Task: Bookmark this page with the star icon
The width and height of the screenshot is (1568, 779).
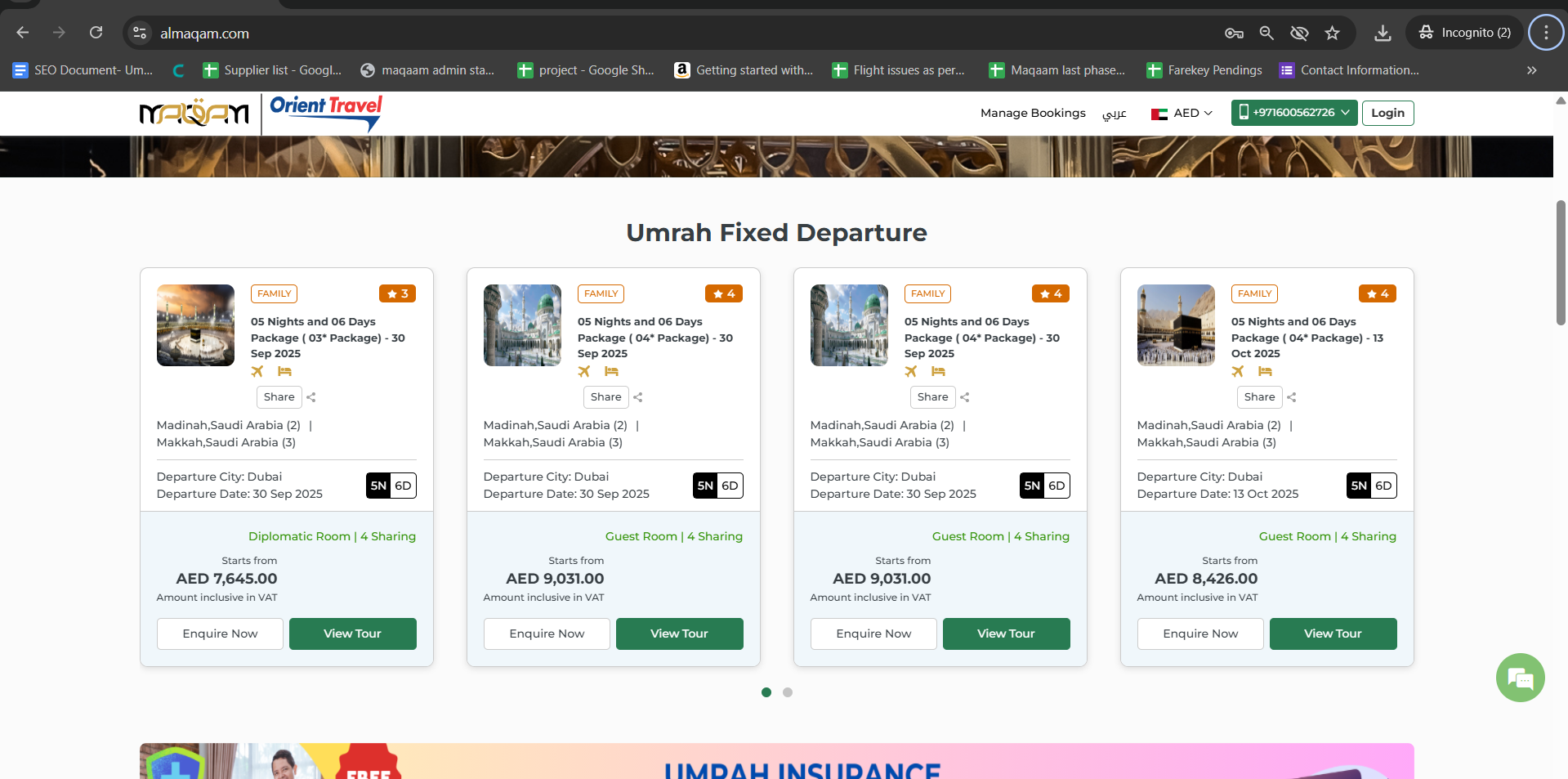Action: tap(1333, 33)
